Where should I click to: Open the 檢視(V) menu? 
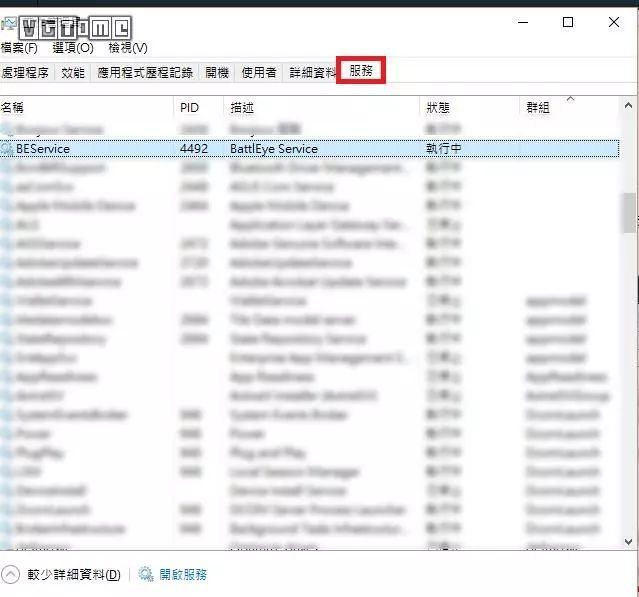[128, 48]
